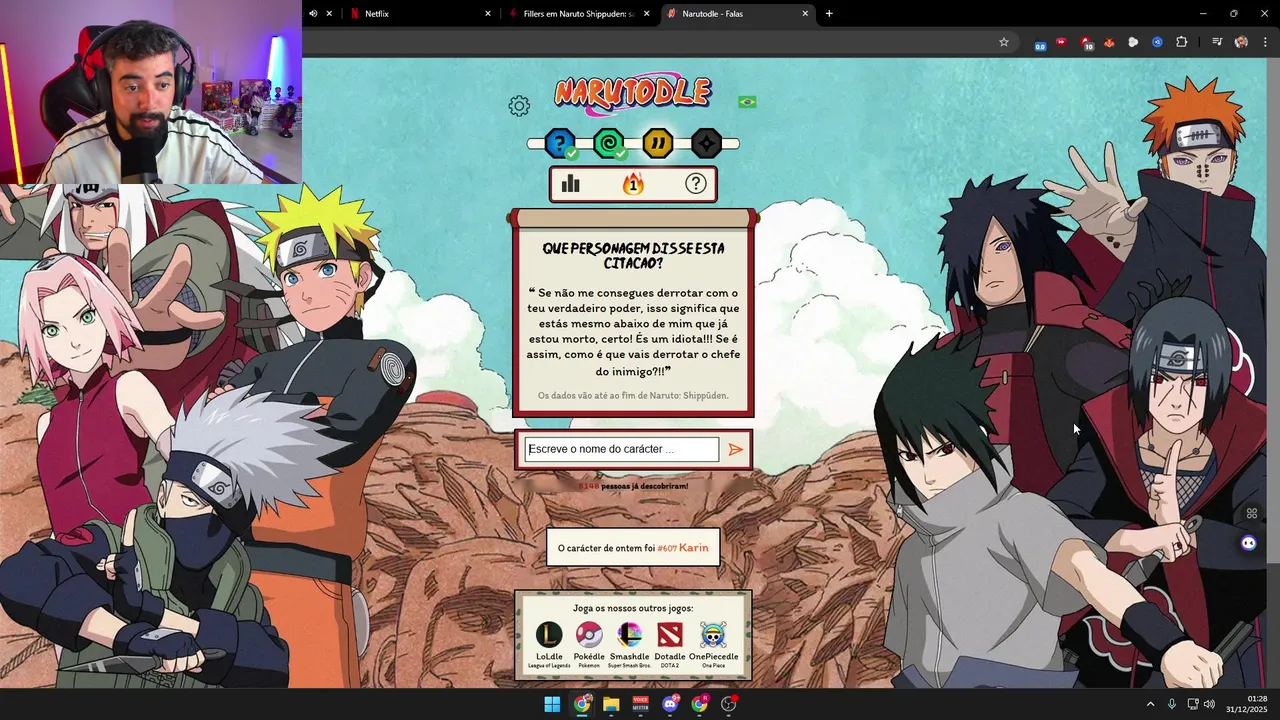The image size is (1280, 720).
Task: Open the media controls playlist icon
Action: tap(1217, 42)
